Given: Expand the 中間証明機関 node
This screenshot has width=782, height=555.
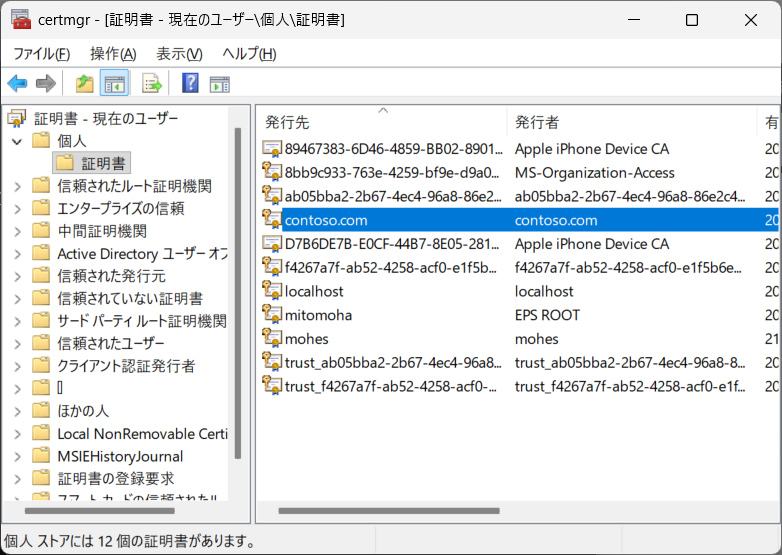Looking at the screenshot, I should [17, 231].
